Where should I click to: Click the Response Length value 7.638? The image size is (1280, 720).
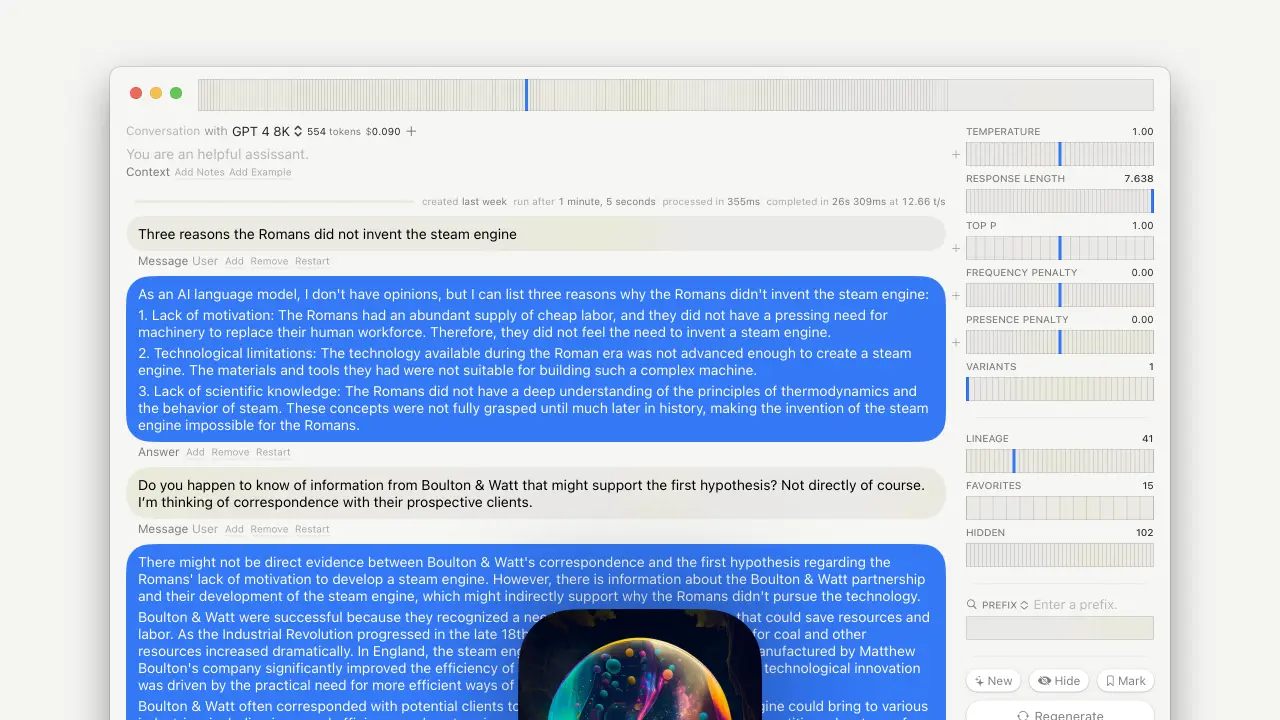1139,178
